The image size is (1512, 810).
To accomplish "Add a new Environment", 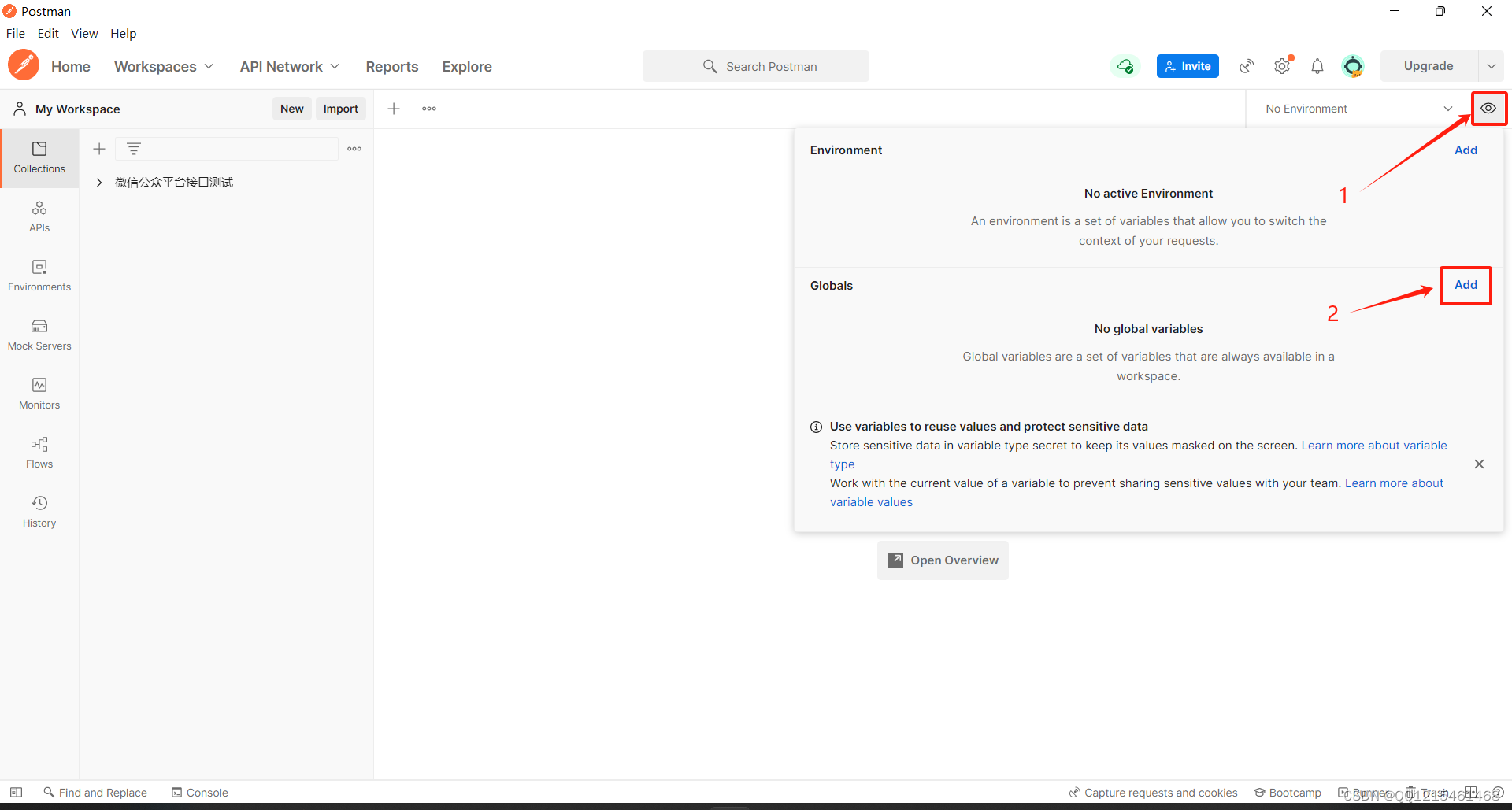I will [1466, 150].
